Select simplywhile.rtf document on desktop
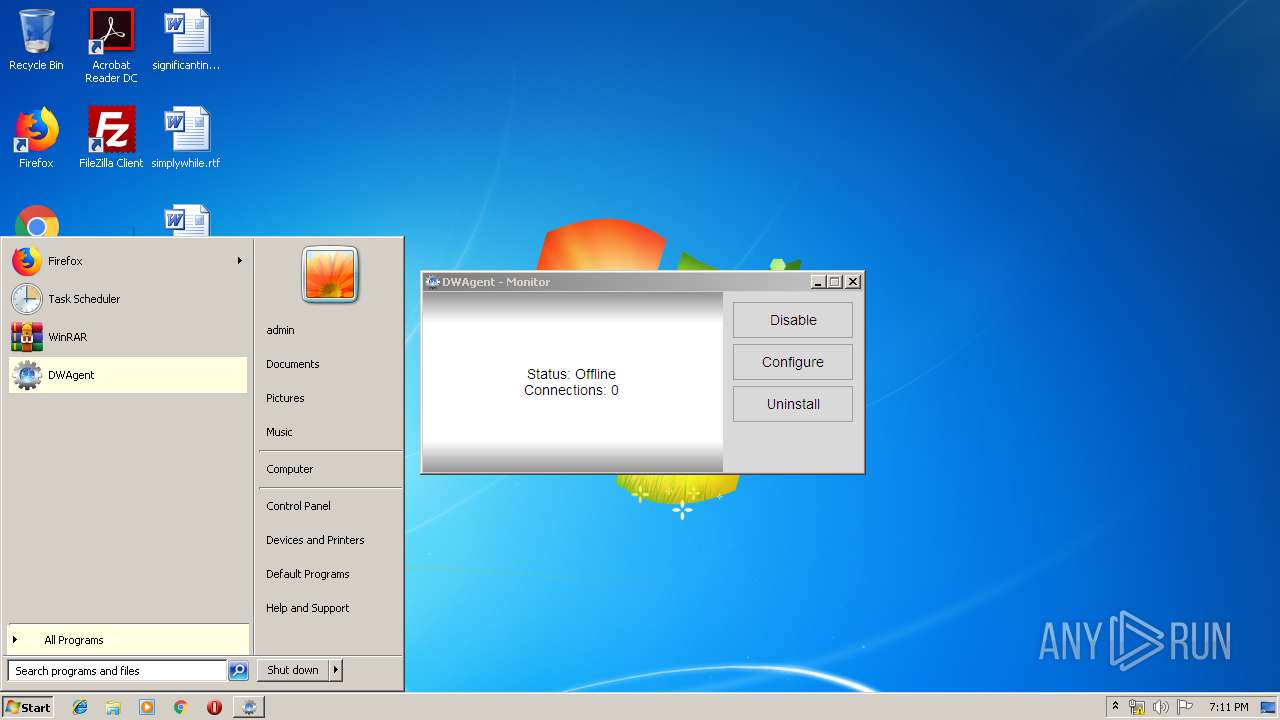 pos(186,138)
